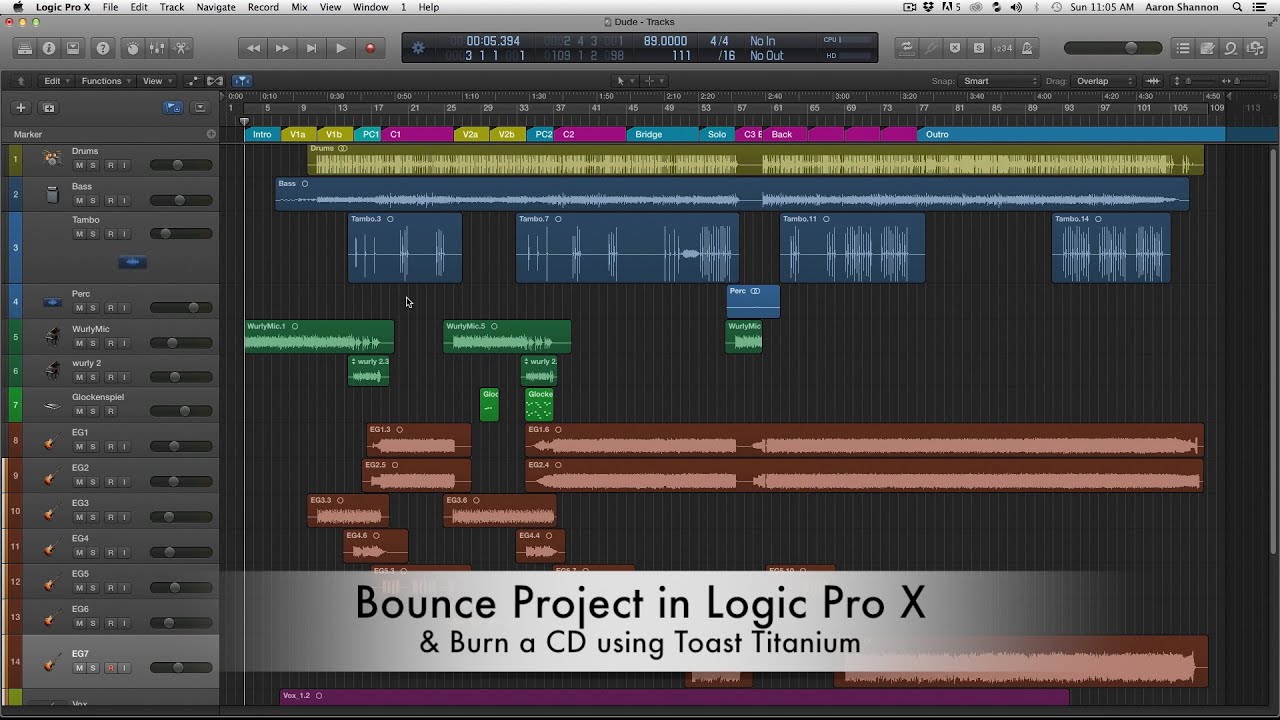The height and width of the screenshot is (720, 1280).
Task: Open the Library button in the control bar
Action: pyautogui.click(x=25, y=48)
